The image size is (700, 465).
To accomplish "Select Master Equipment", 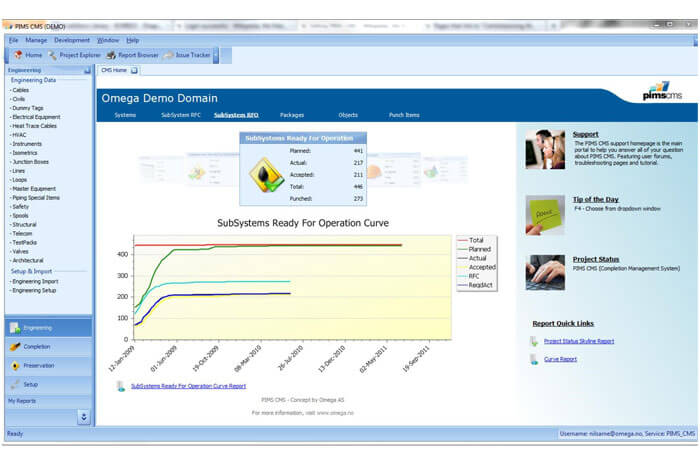I will [34, 188].
